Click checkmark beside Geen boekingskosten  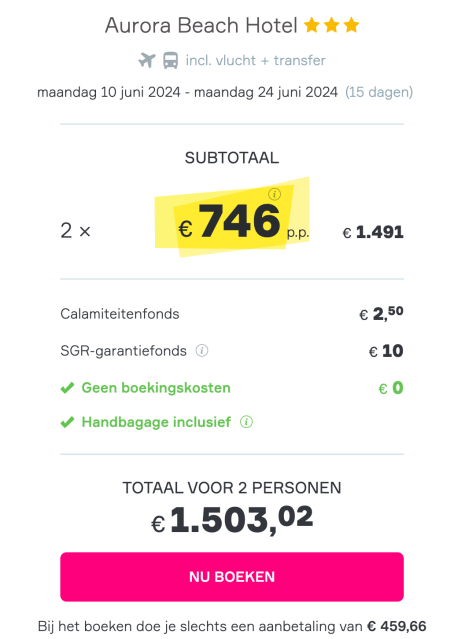click(x=67, y=388)
